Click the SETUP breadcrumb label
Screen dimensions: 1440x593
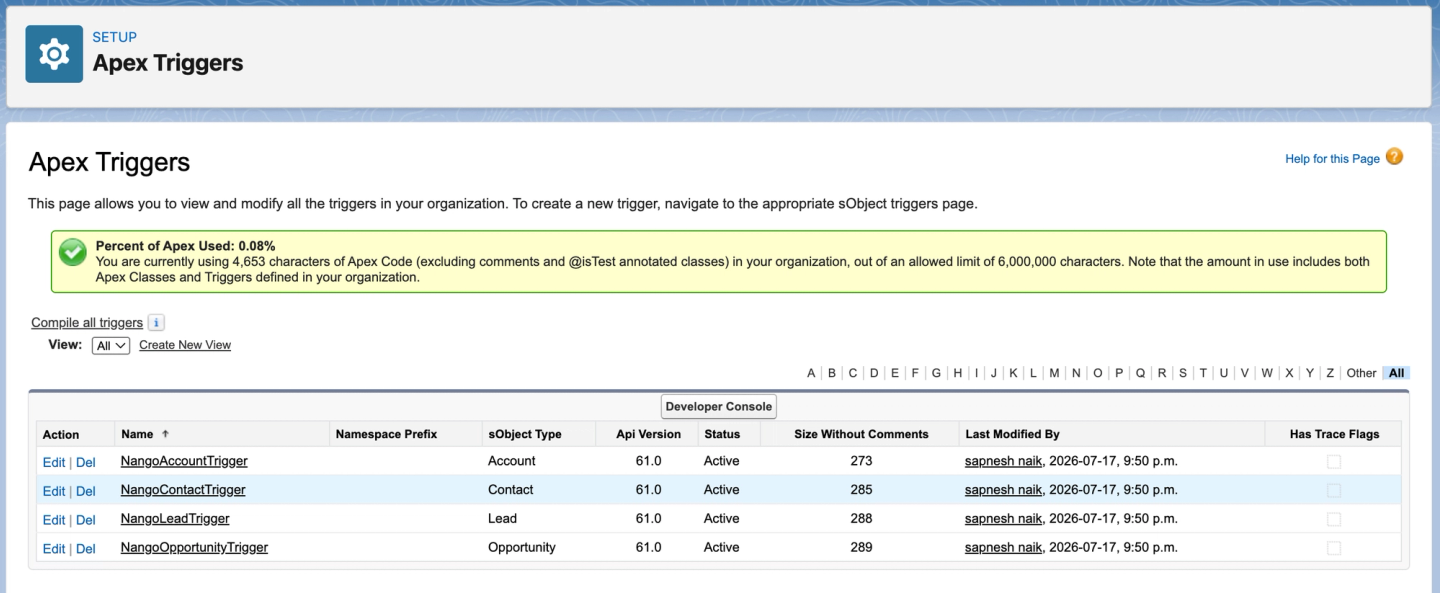tap(114, 37)
